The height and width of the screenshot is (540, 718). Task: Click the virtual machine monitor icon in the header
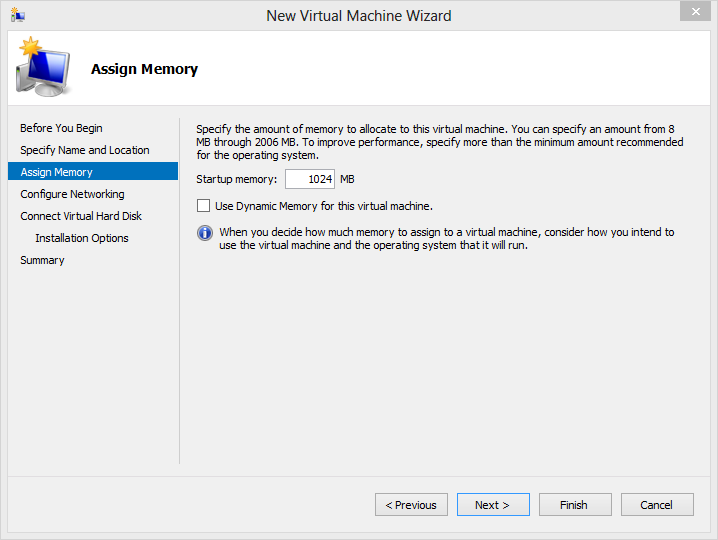(42, 69)
